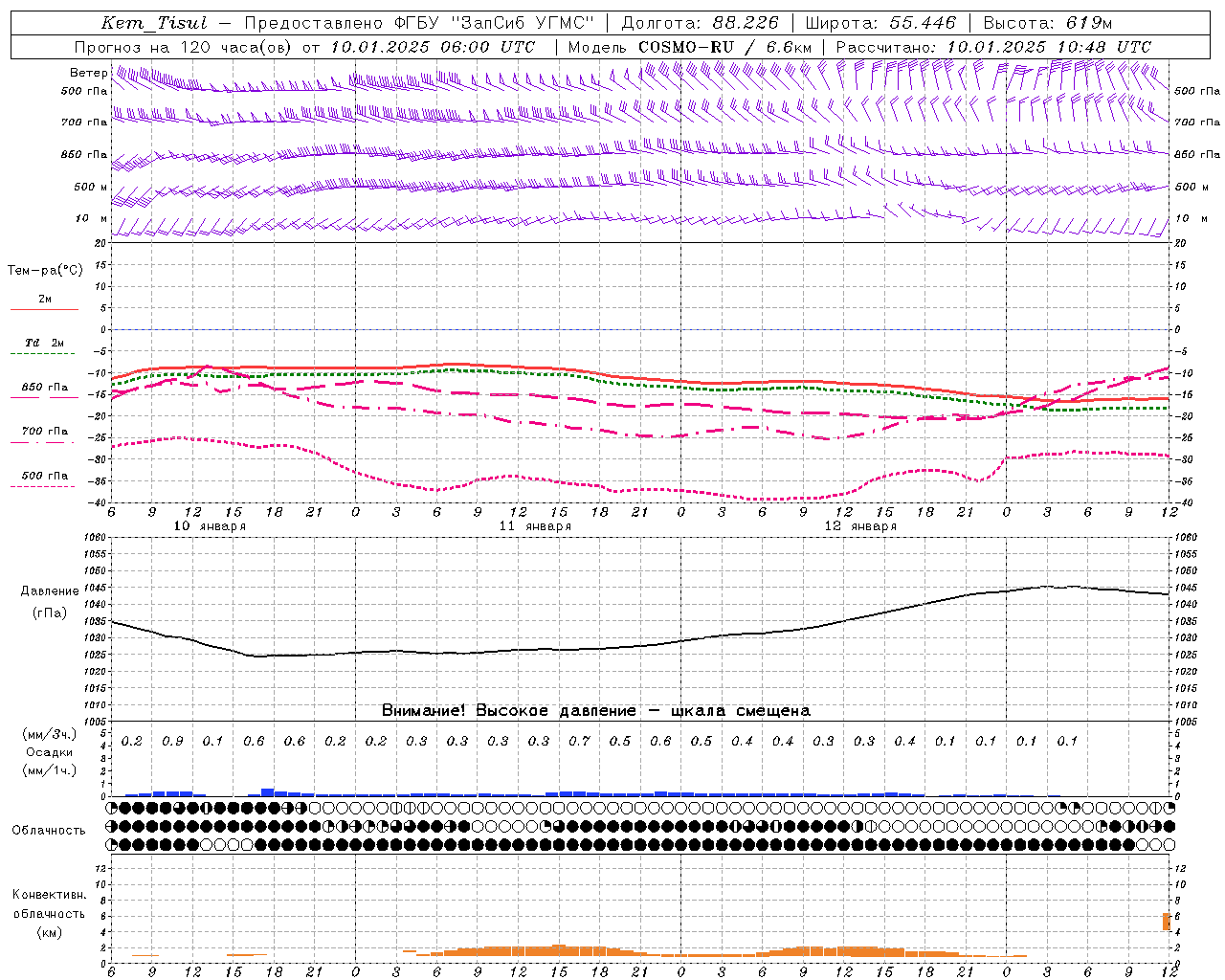
Task: Click the '(мм/1ч.)' precipitation unit label
Action: pyautogui.click(x=50, y=770)
